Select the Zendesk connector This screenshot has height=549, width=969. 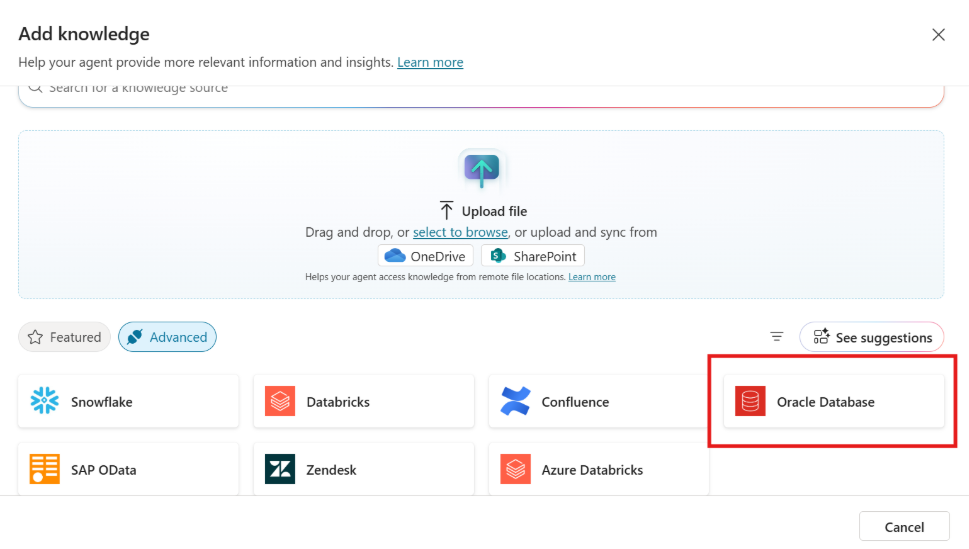(x=364, y=469)
